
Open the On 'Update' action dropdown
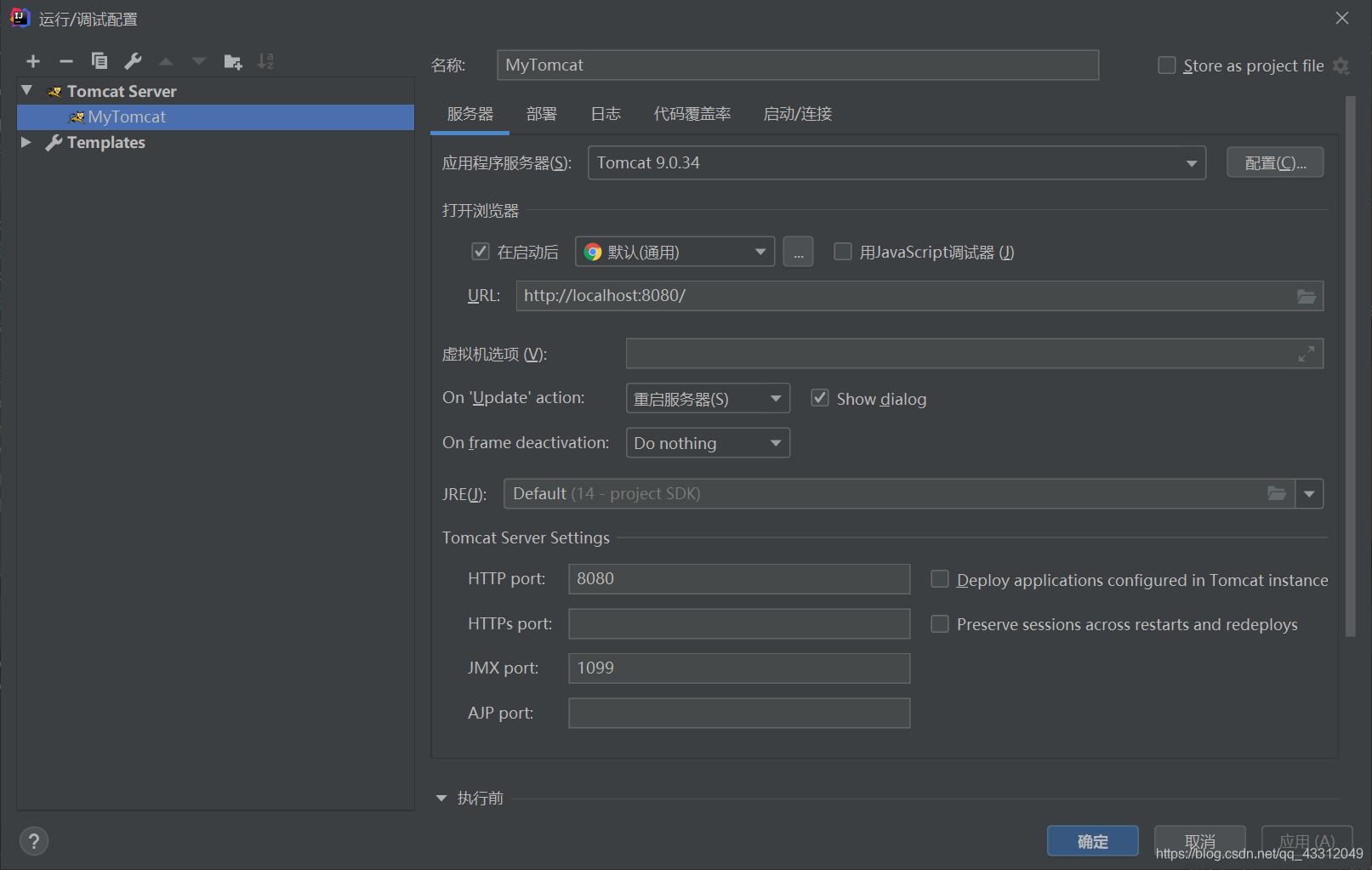(708, 398)
